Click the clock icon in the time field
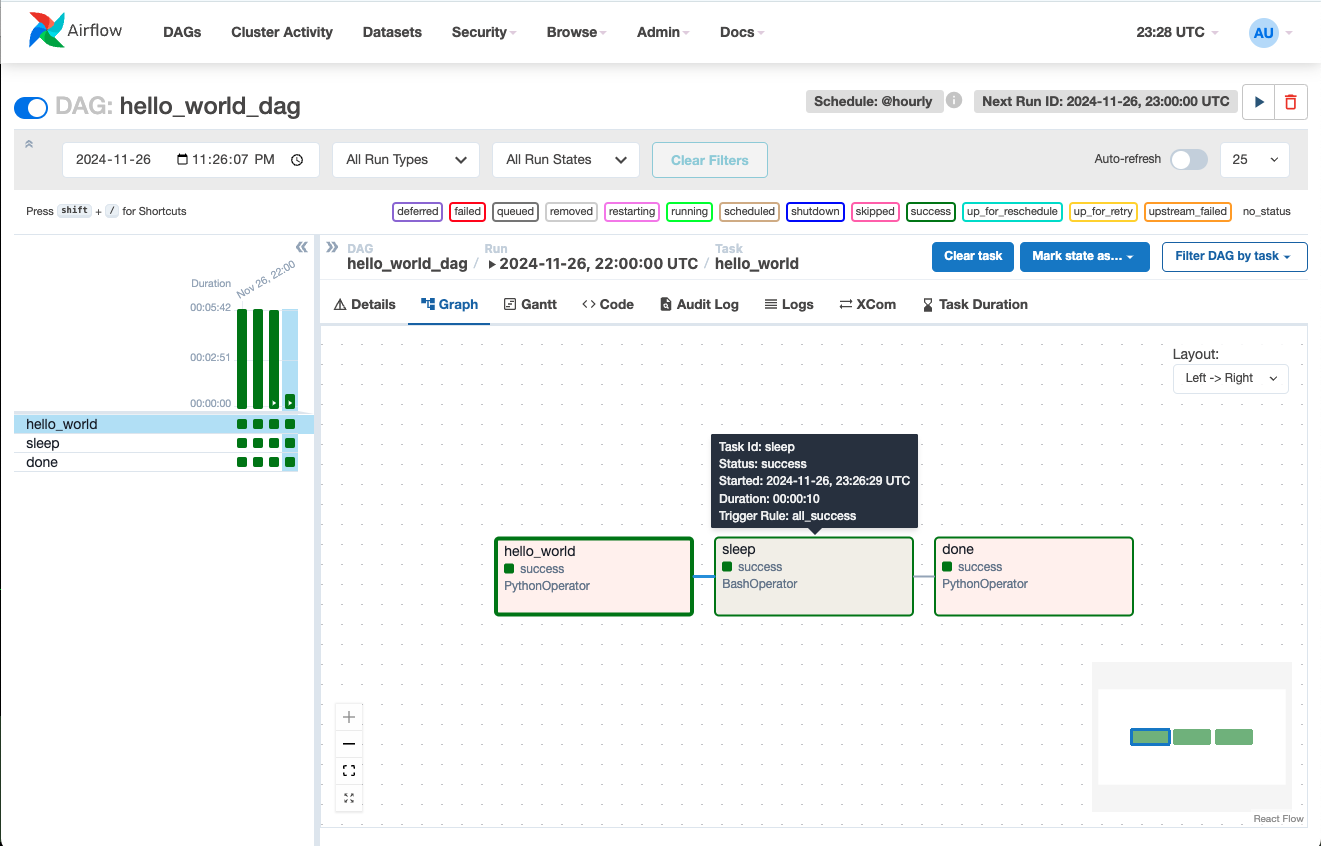 [297, 160]
